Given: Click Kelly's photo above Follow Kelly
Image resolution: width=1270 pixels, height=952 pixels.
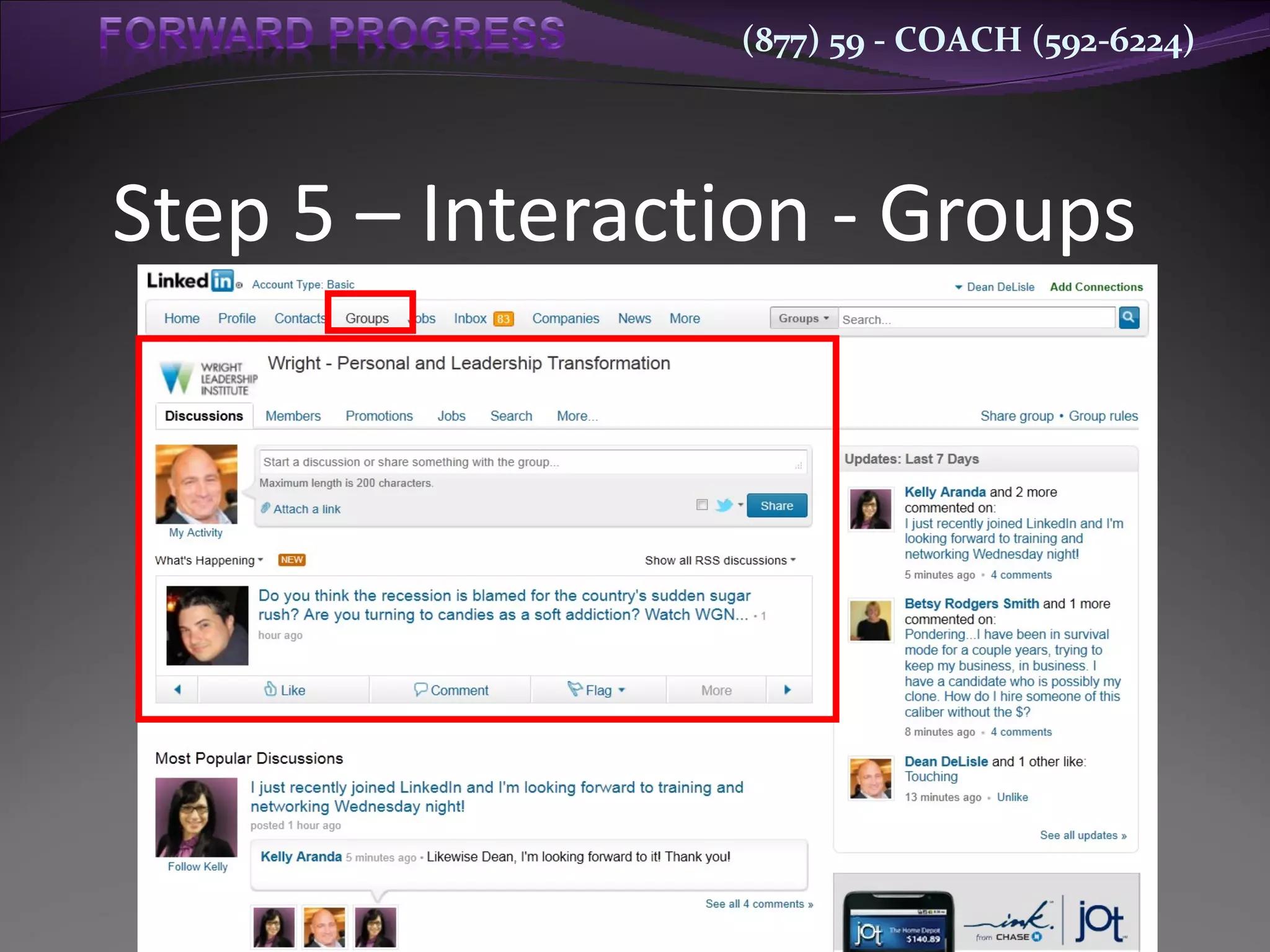Looking at the screenshot, I should 196,818.
